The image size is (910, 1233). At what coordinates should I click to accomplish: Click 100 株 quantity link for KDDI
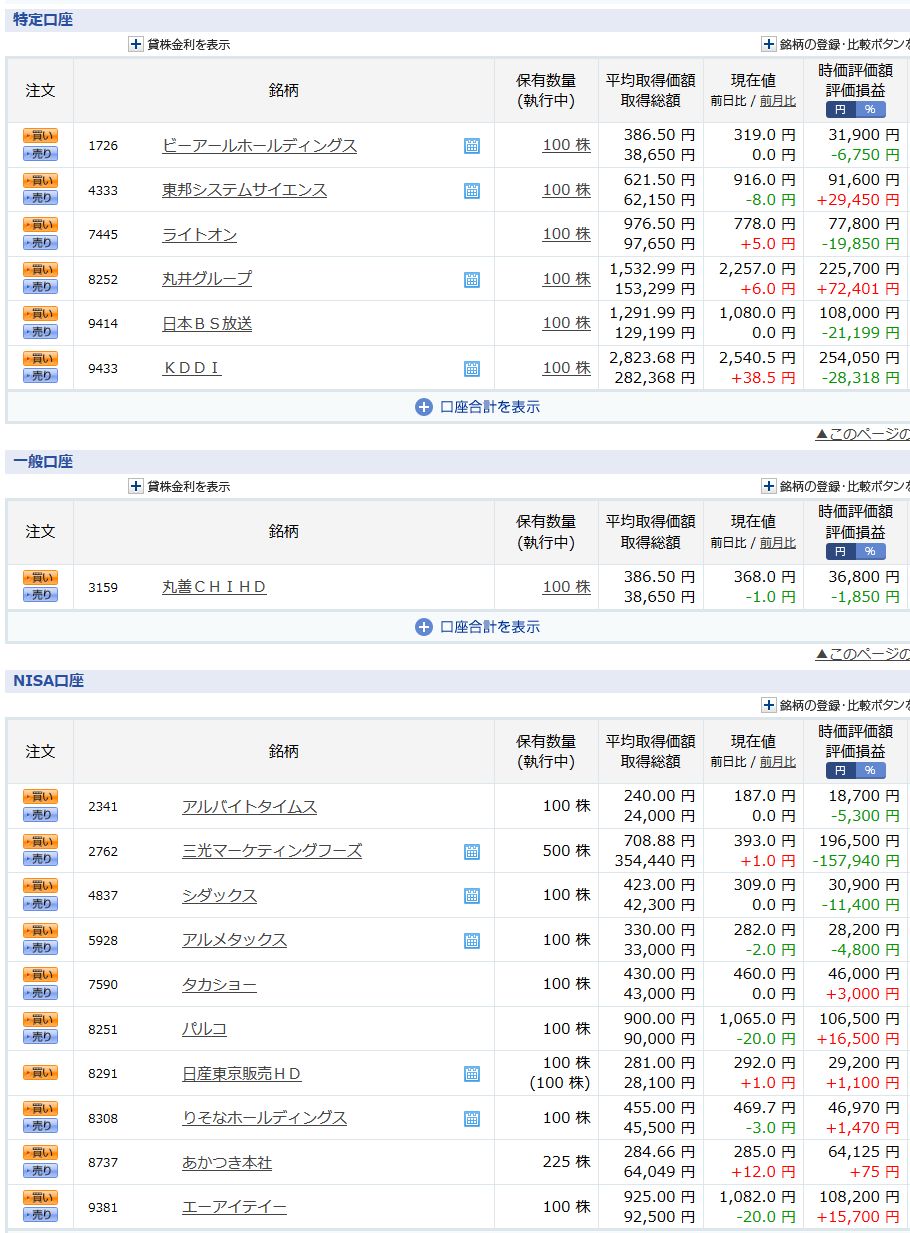coord(566,368)
